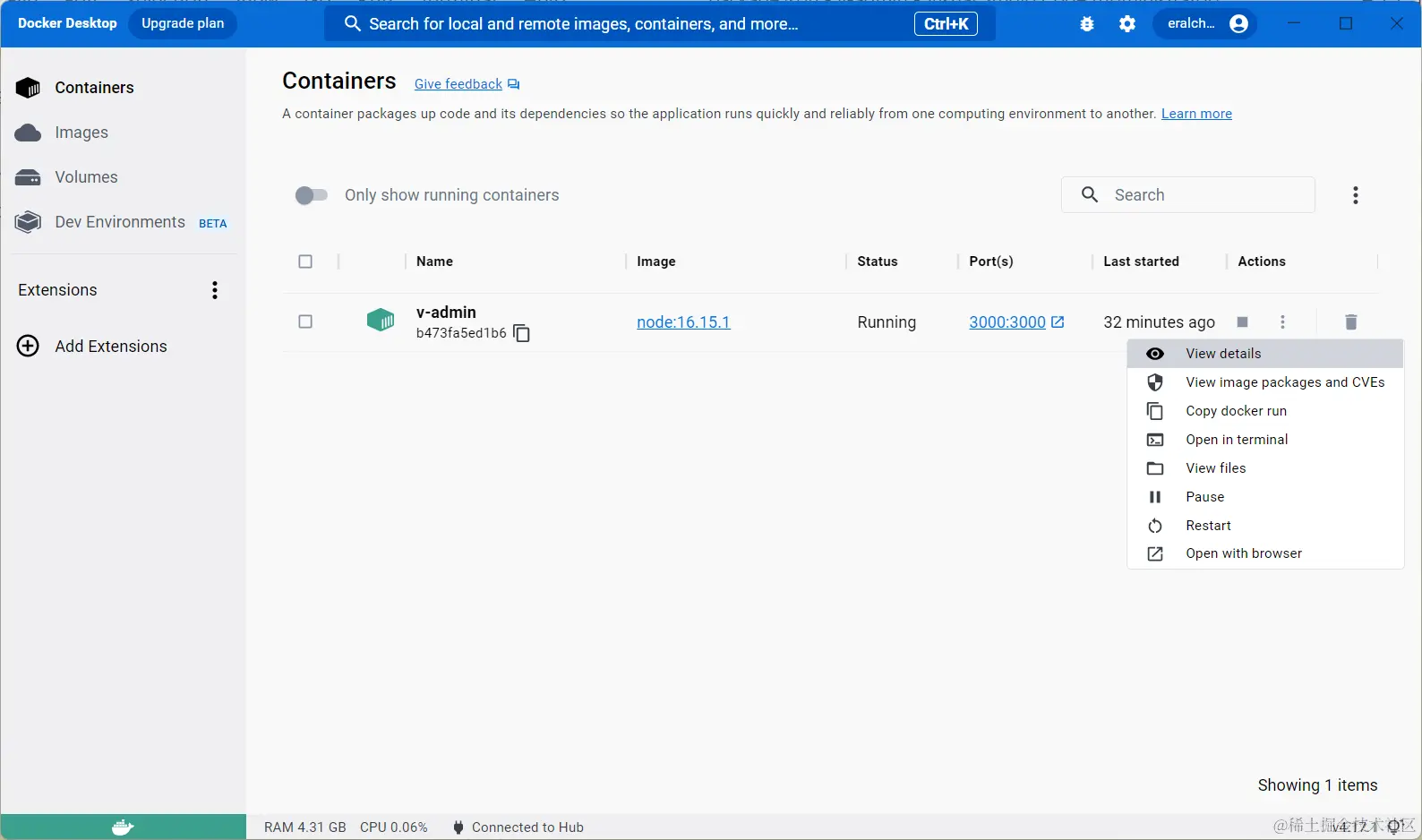The width and height of the screenshot is (1422, 840).
Task: Click the Add Extensions plus icon
Action: pos(29,347)
